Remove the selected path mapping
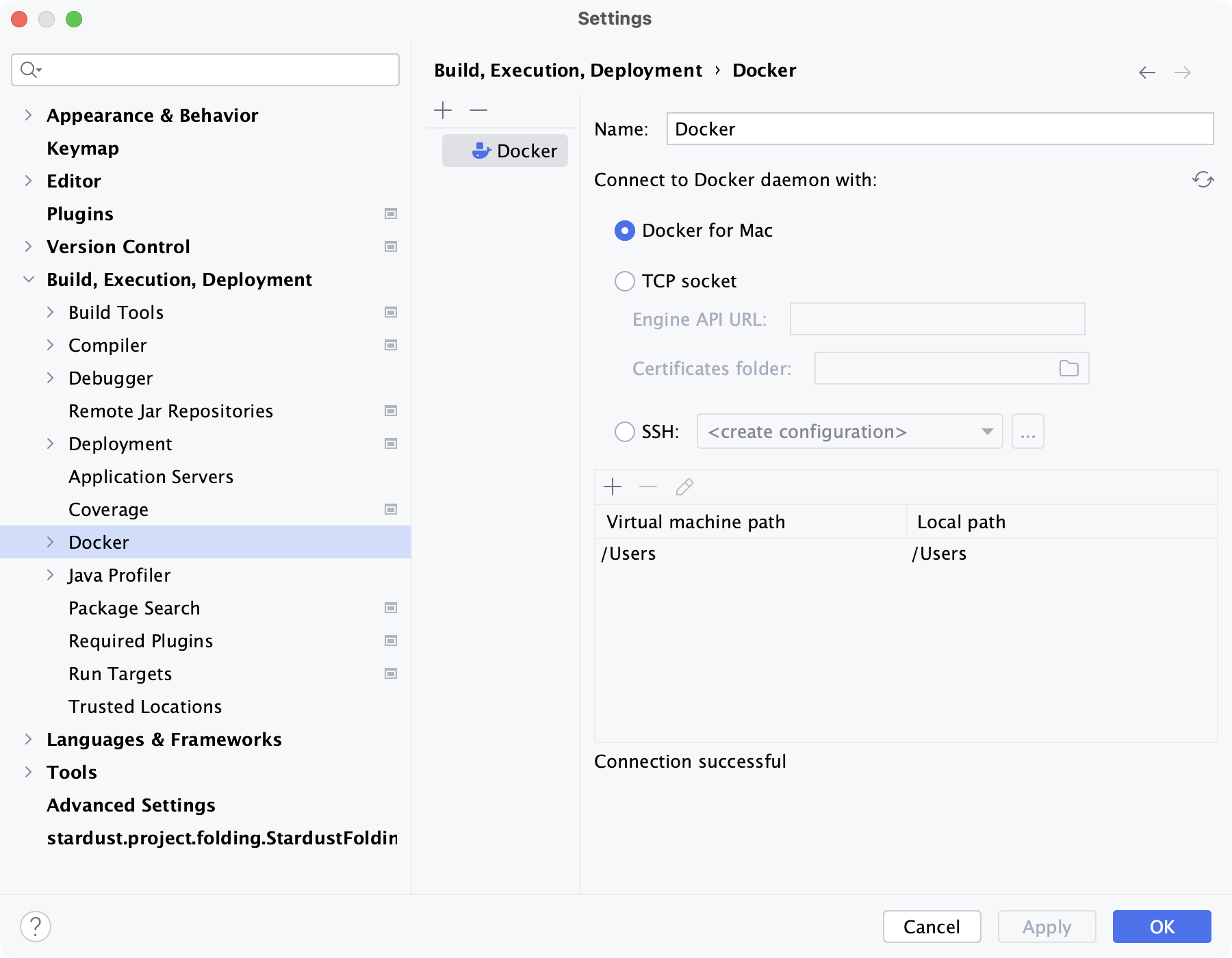 (x=648, y=487)
